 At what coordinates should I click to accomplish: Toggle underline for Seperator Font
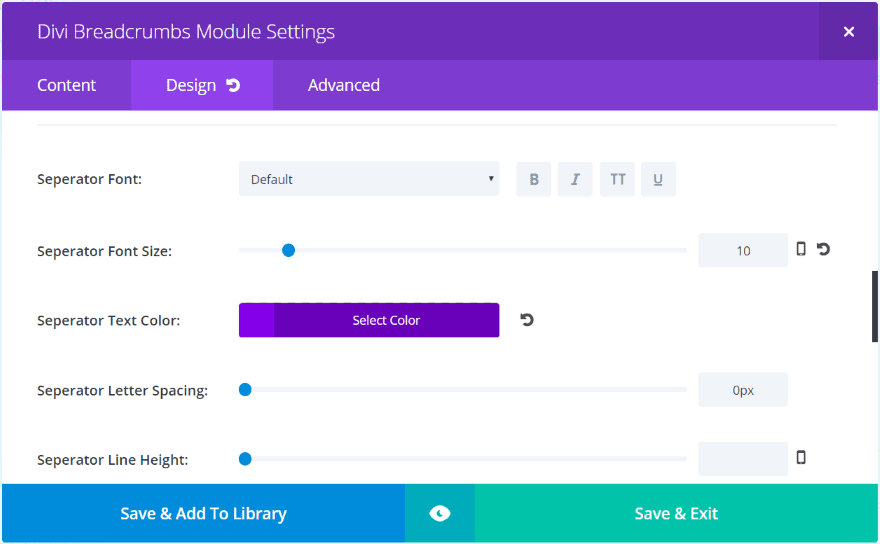(x=658, y=179)
